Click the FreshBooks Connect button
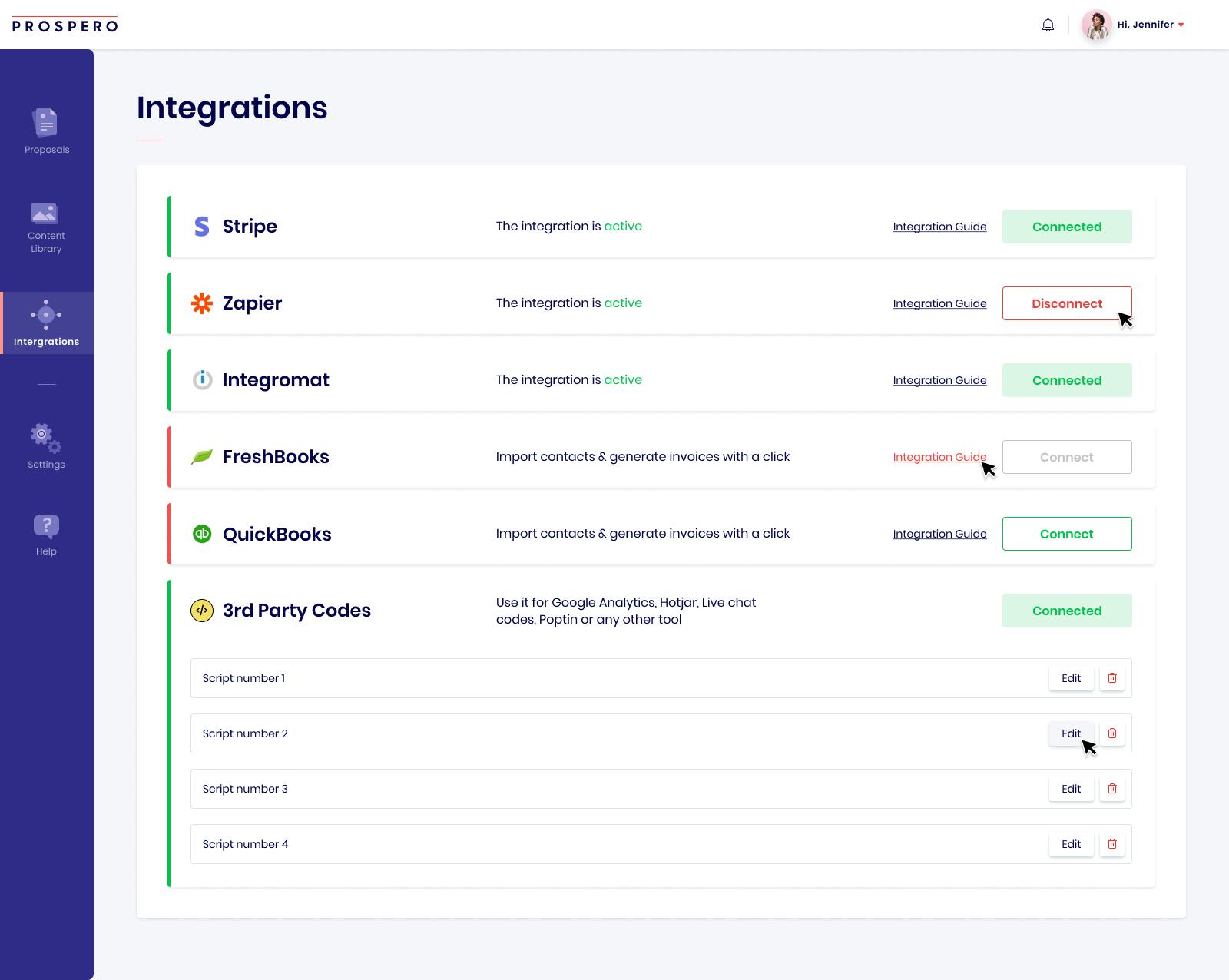 click(1067, 457)
